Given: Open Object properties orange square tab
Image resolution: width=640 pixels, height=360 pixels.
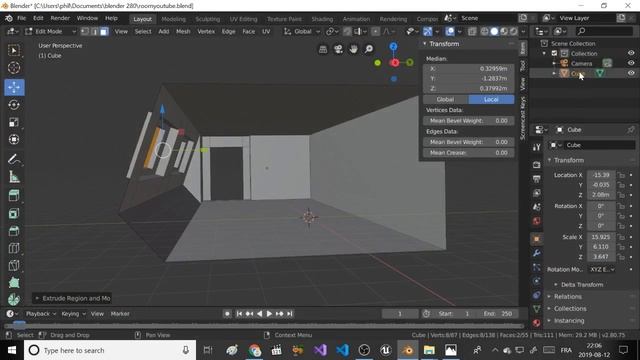Looking at the screenshot, I should click(x=536, y=239).
